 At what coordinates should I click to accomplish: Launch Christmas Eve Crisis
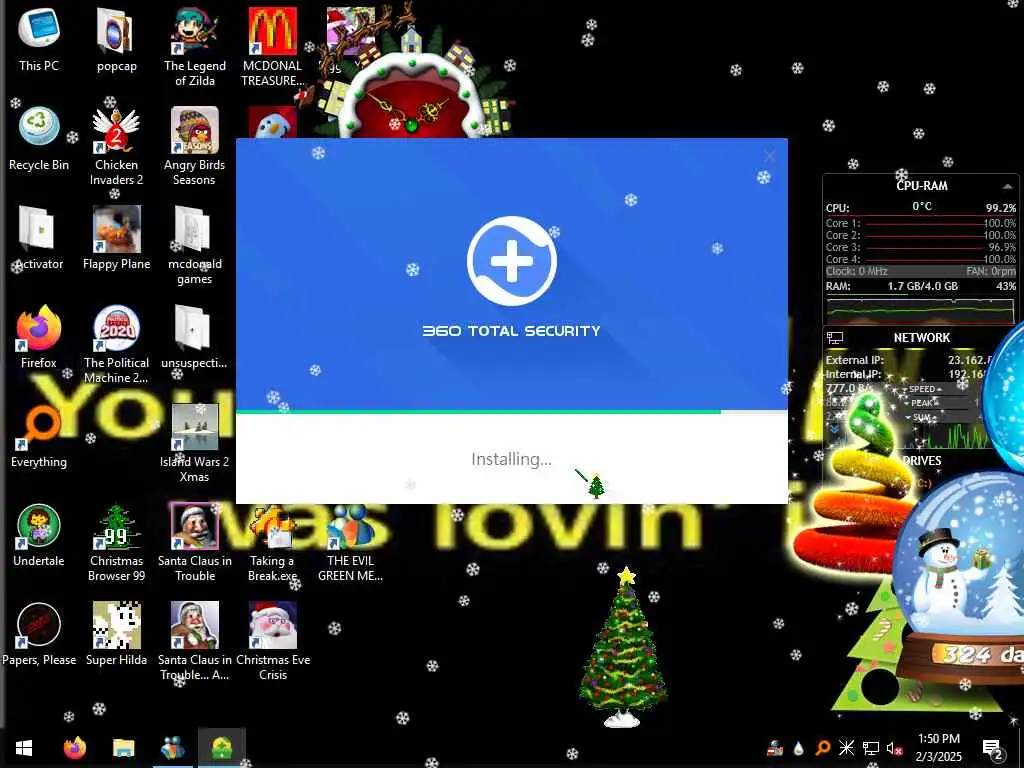(x=272, y=641)
